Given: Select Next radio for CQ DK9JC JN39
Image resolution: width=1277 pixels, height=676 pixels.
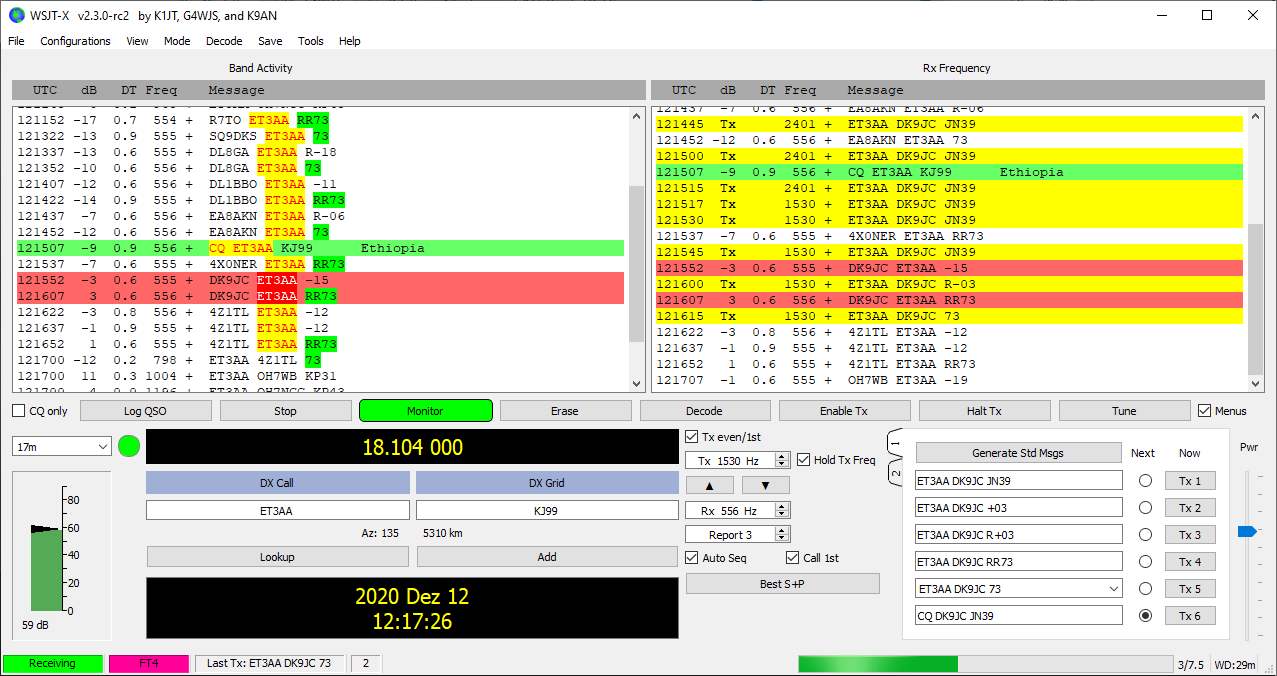Looking at the screenshot, I should [1145, 616].
